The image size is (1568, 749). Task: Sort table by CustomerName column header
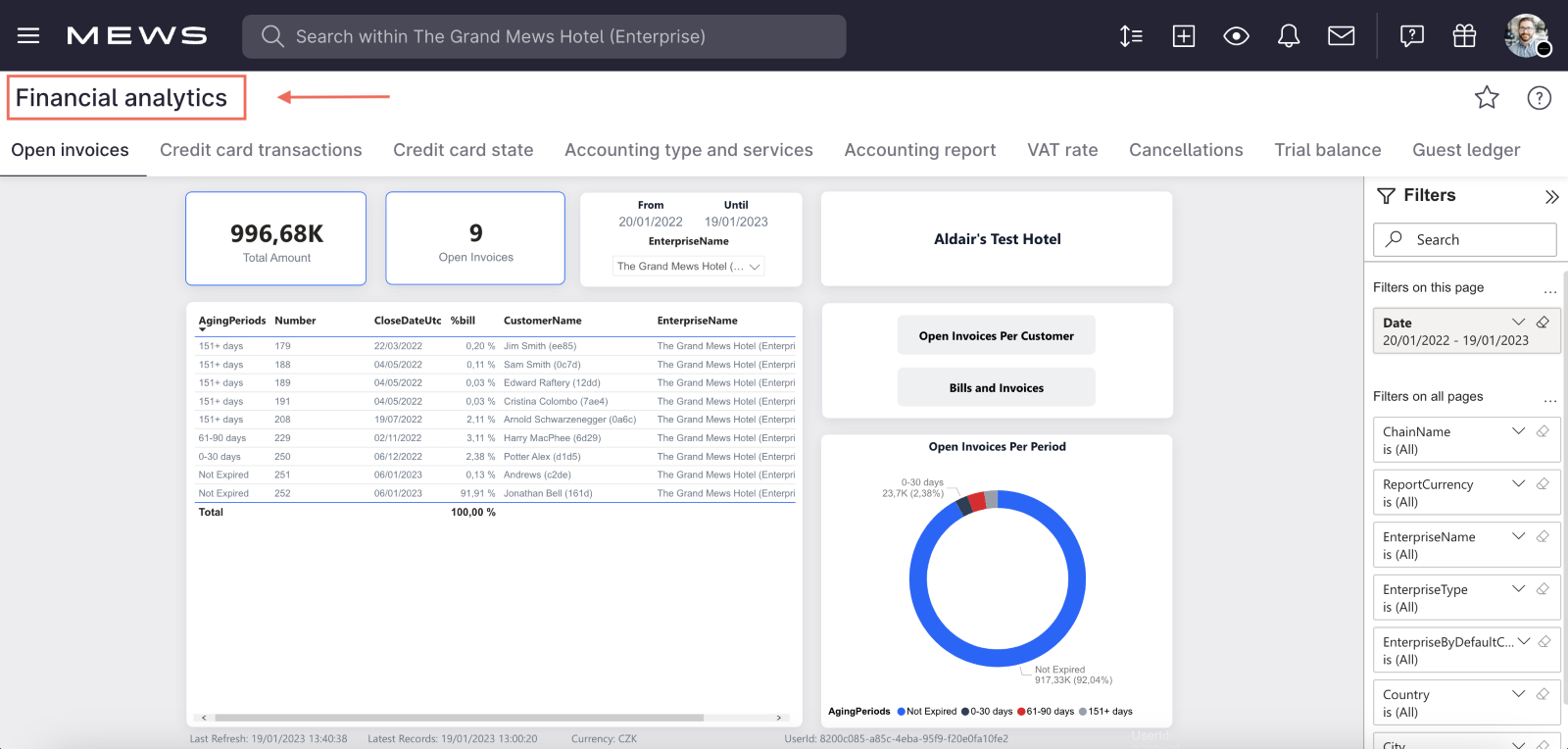click(x=543, y=321)
